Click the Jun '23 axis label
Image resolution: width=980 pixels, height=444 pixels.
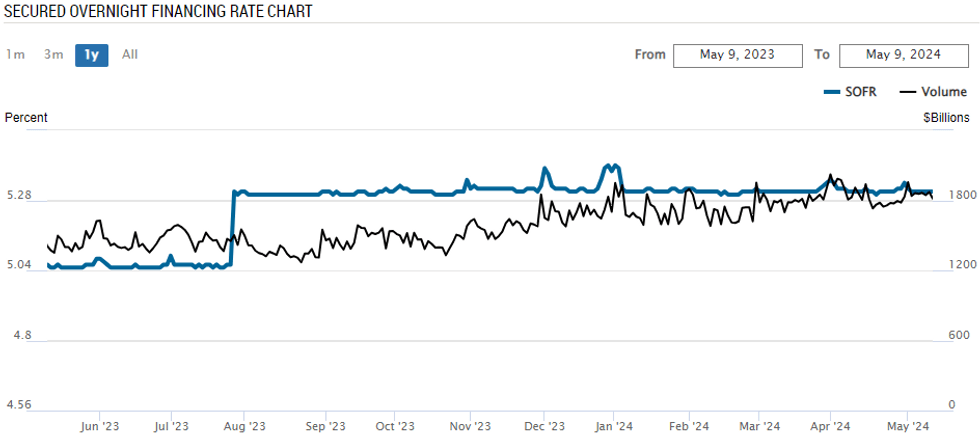pos(98,425)
